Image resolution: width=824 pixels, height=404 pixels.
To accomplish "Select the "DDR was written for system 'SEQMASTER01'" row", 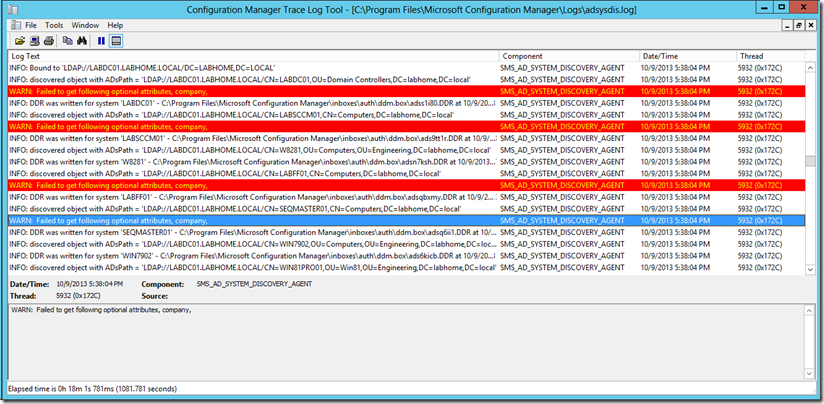I will (406, 232).
